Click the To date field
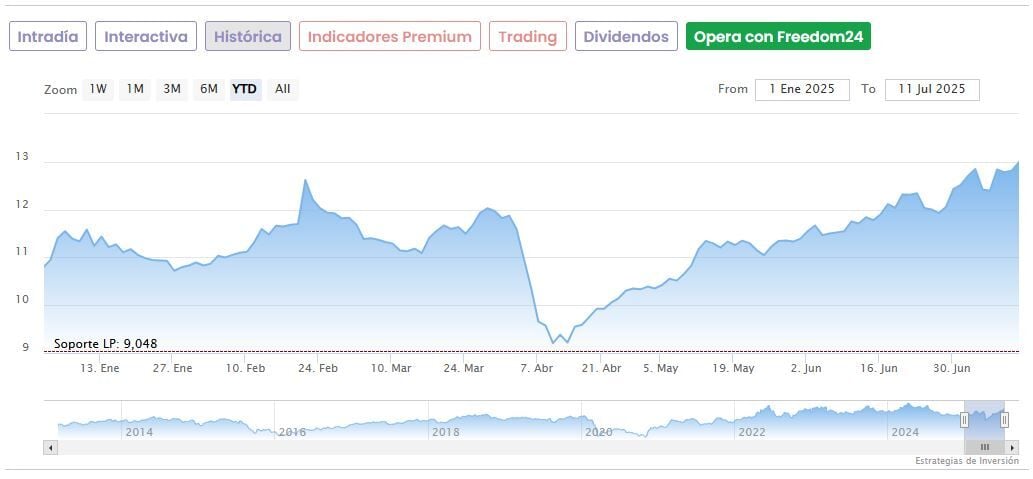 tap(932, 89)
